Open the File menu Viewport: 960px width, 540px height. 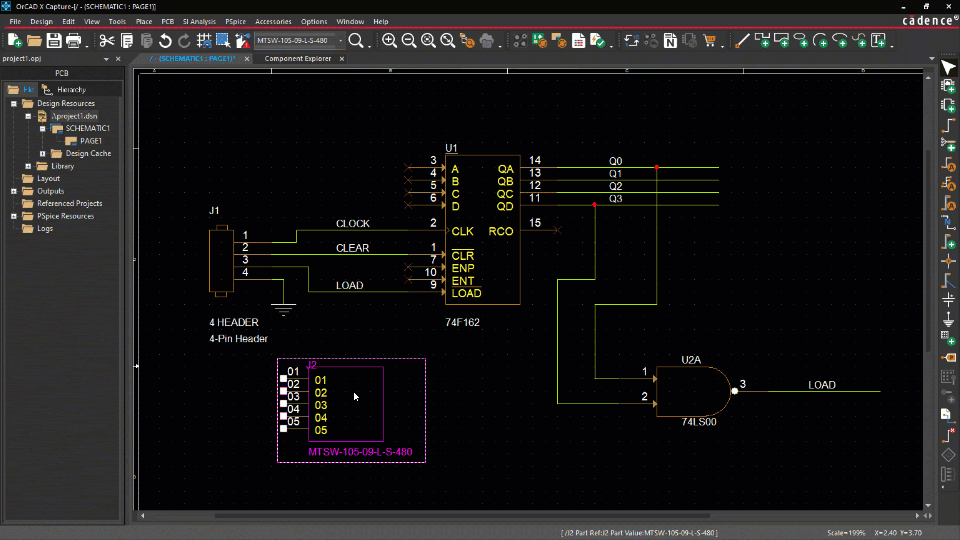(x=15, y=21)
